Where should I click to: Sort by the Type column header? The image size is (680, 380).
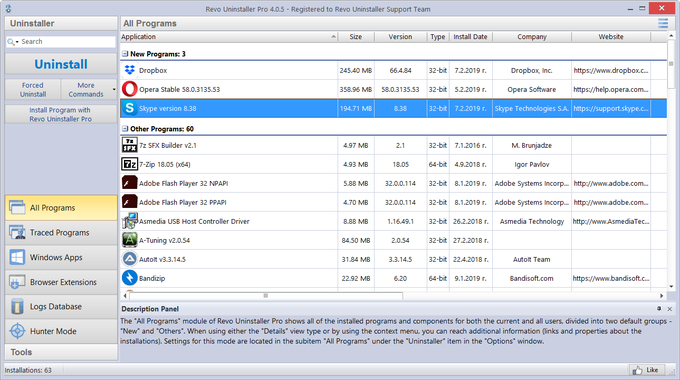(x=438, y=37)
